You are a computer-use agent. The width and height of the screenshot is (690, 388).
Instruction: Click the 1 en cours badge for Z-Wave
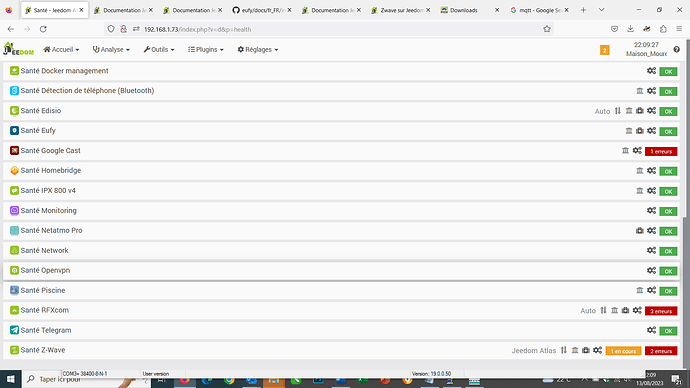[x=623, y=351]
